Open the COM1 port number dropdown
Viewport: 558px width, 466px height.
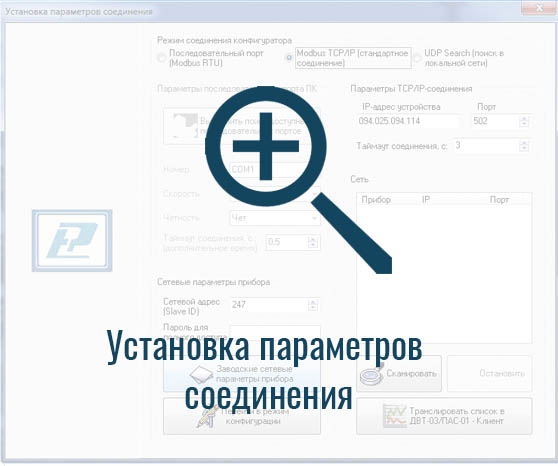tap(275, 169)
